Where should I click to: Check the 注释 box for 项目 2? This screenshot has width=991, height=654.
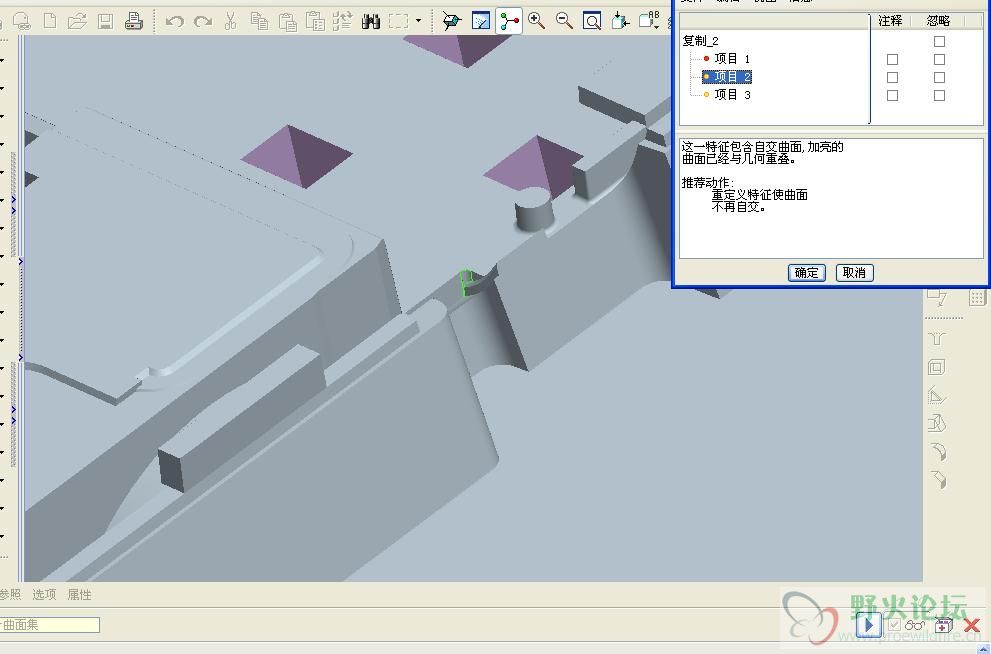[892, 77]
